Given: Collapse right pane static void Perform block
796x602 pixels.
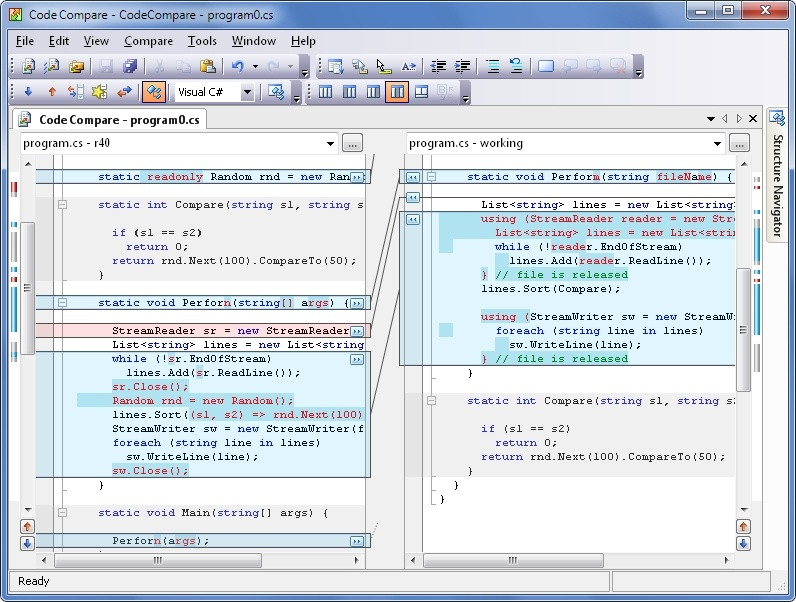Looking at the screenshot, I should (432, 177).
